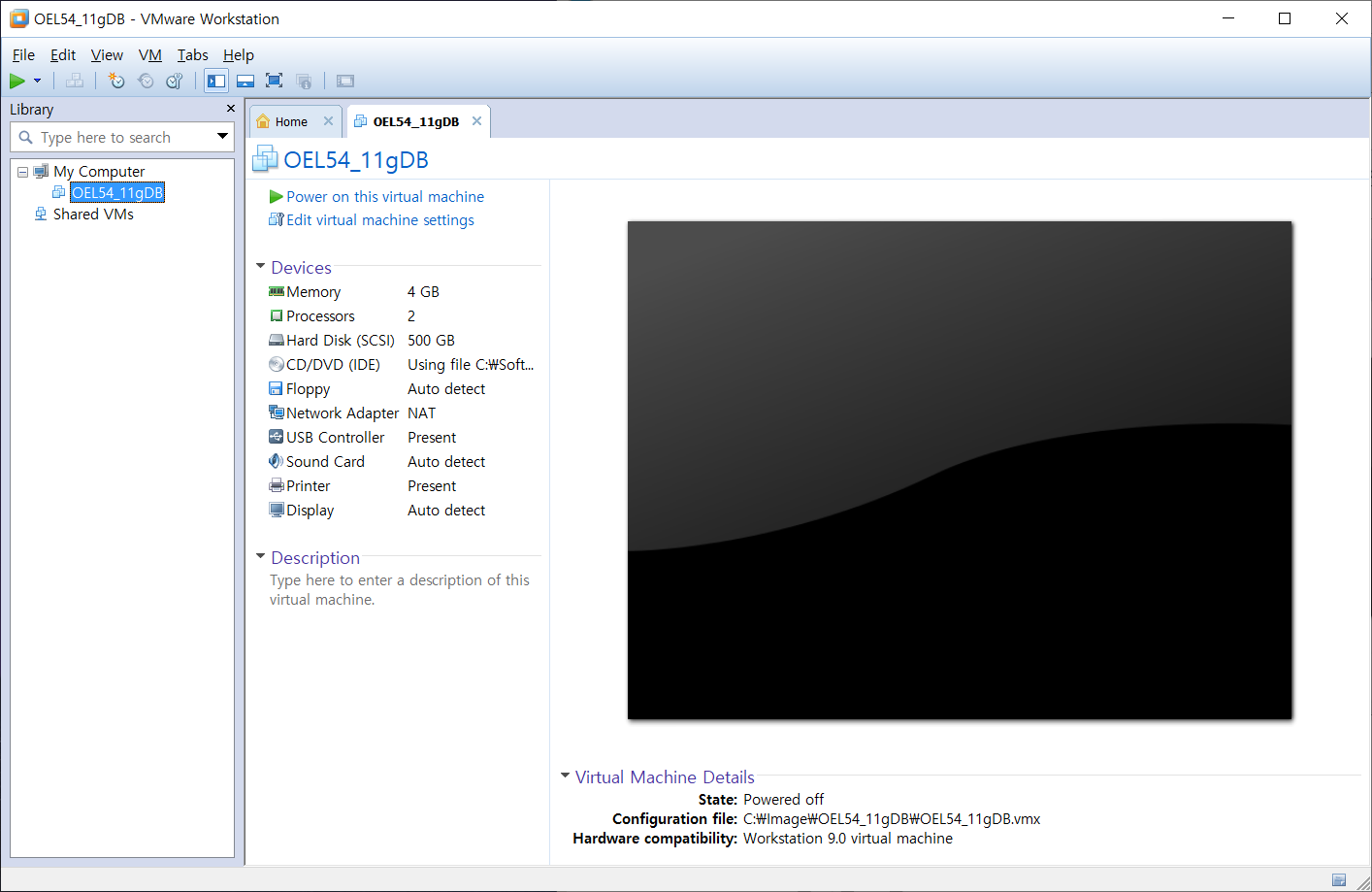
Task: Click the green Power On toolbar button
Action: click(17, 81)
